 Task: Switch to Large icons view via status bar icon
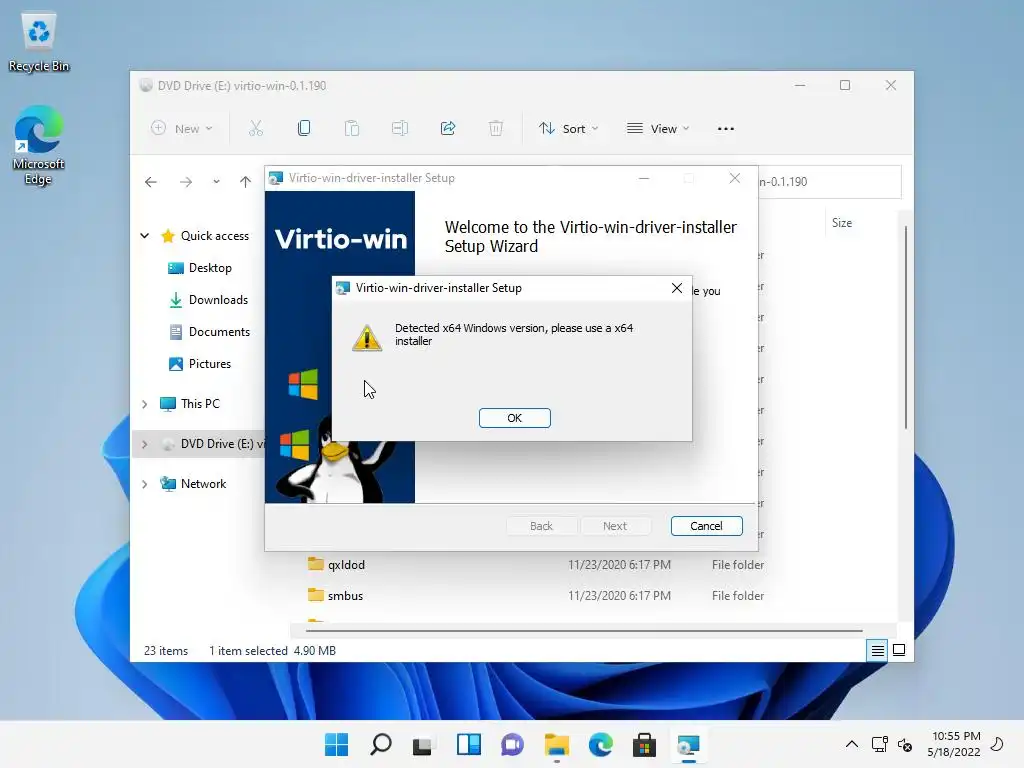click(x=899, y=650)
